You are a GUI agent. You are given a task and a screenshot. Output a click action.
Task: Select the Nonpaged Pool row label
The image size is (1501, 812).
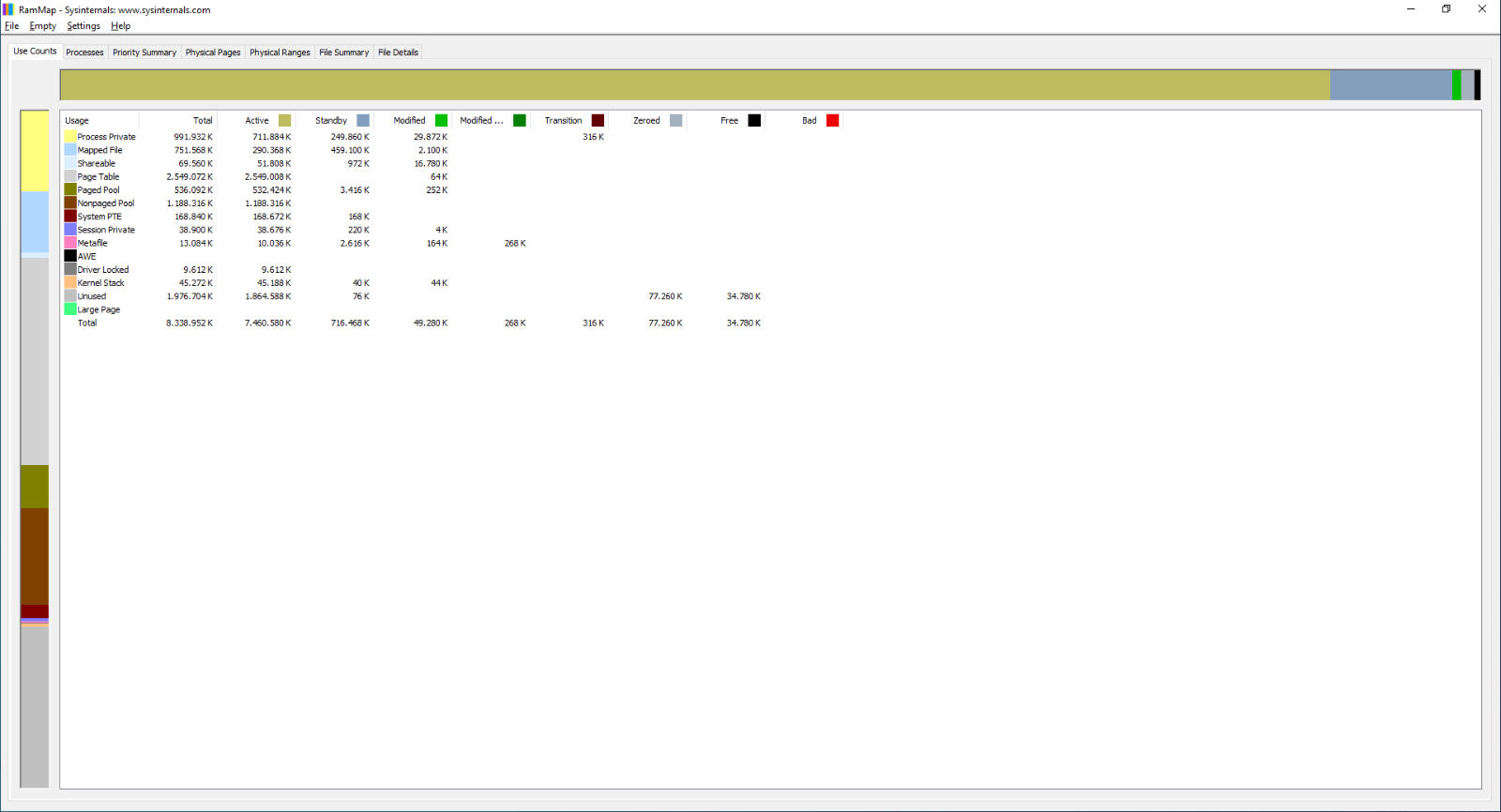pyautogui.click(x=106, y=203)
